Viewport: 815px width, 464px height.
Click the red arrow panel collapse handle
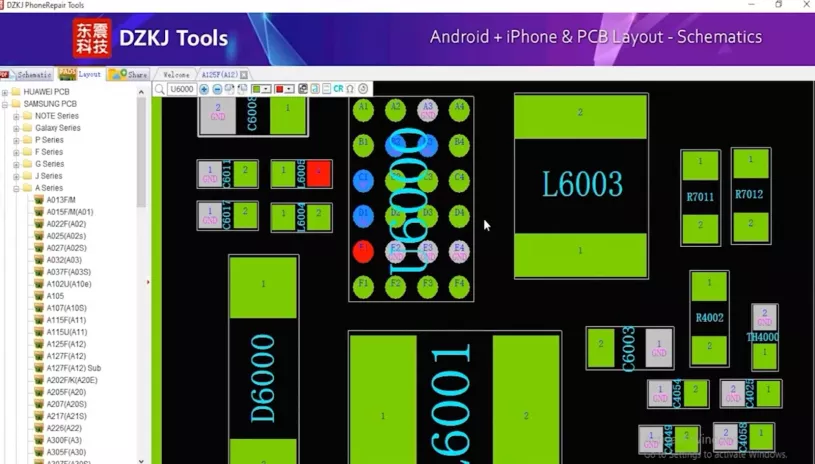tap(148, 282)
